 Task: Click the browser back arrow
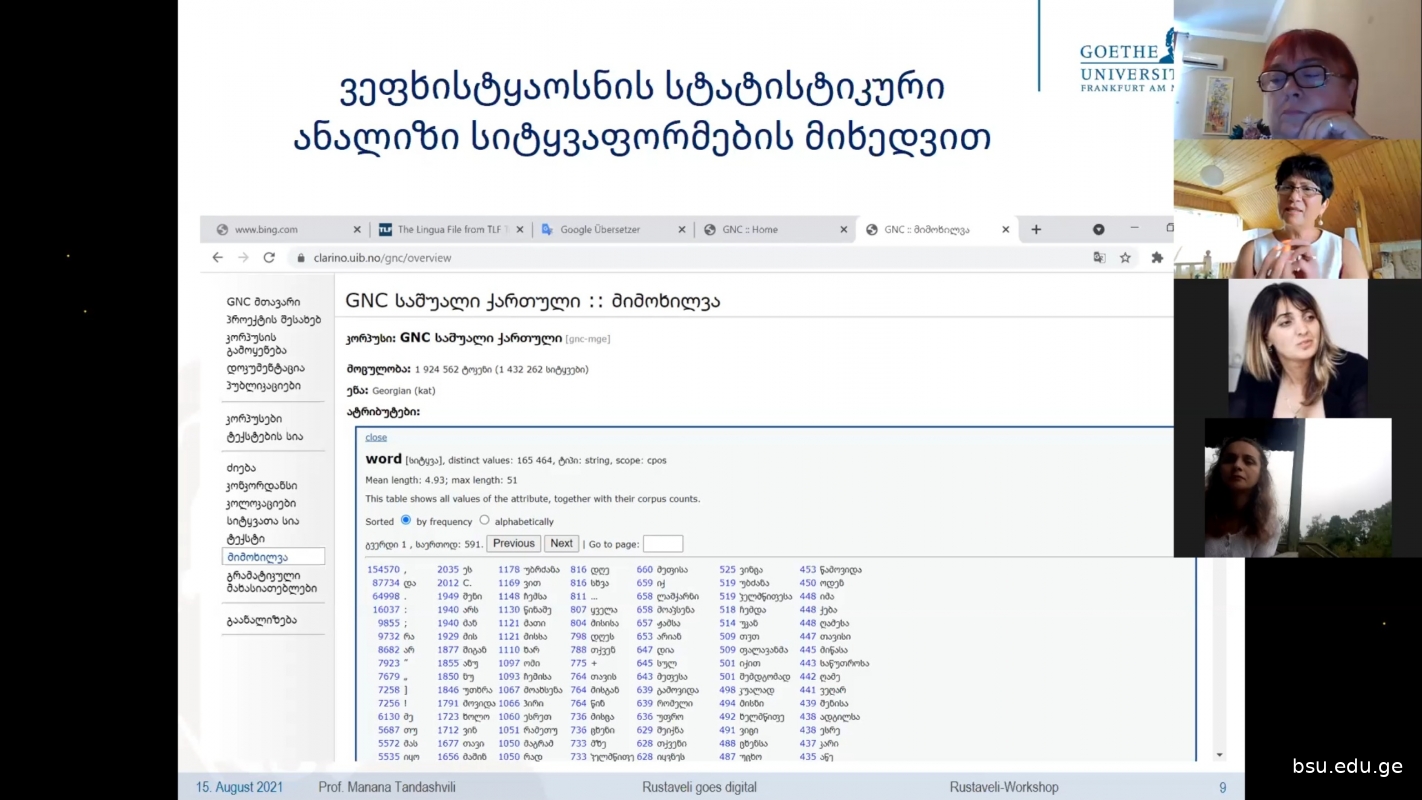(x=217, y=258)
